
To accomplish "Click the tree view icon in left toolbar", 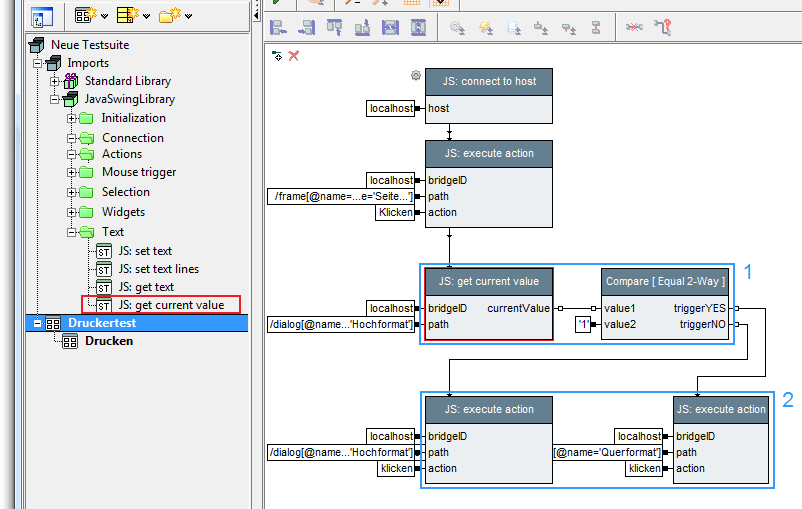I will (42, 16).
